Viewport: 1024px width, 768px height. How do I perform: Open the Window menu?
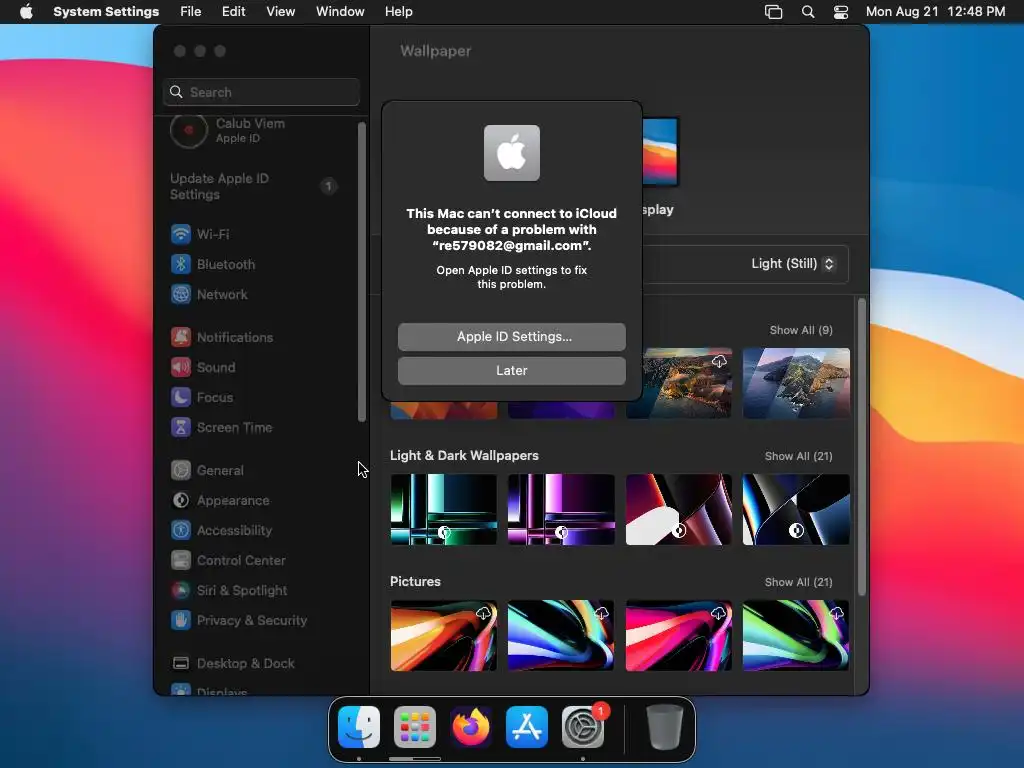coord(340,12)
